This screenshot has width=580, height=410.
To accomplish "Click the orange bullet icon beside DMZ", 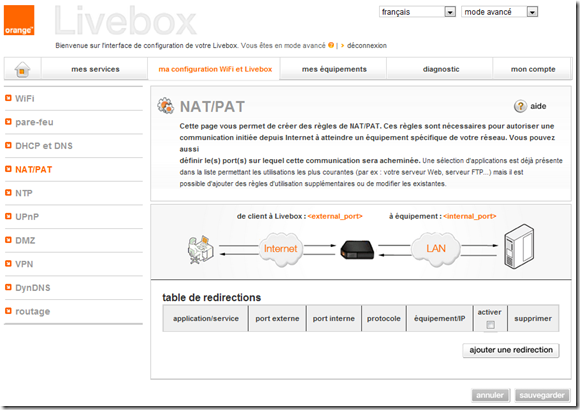I will (8, 240).
